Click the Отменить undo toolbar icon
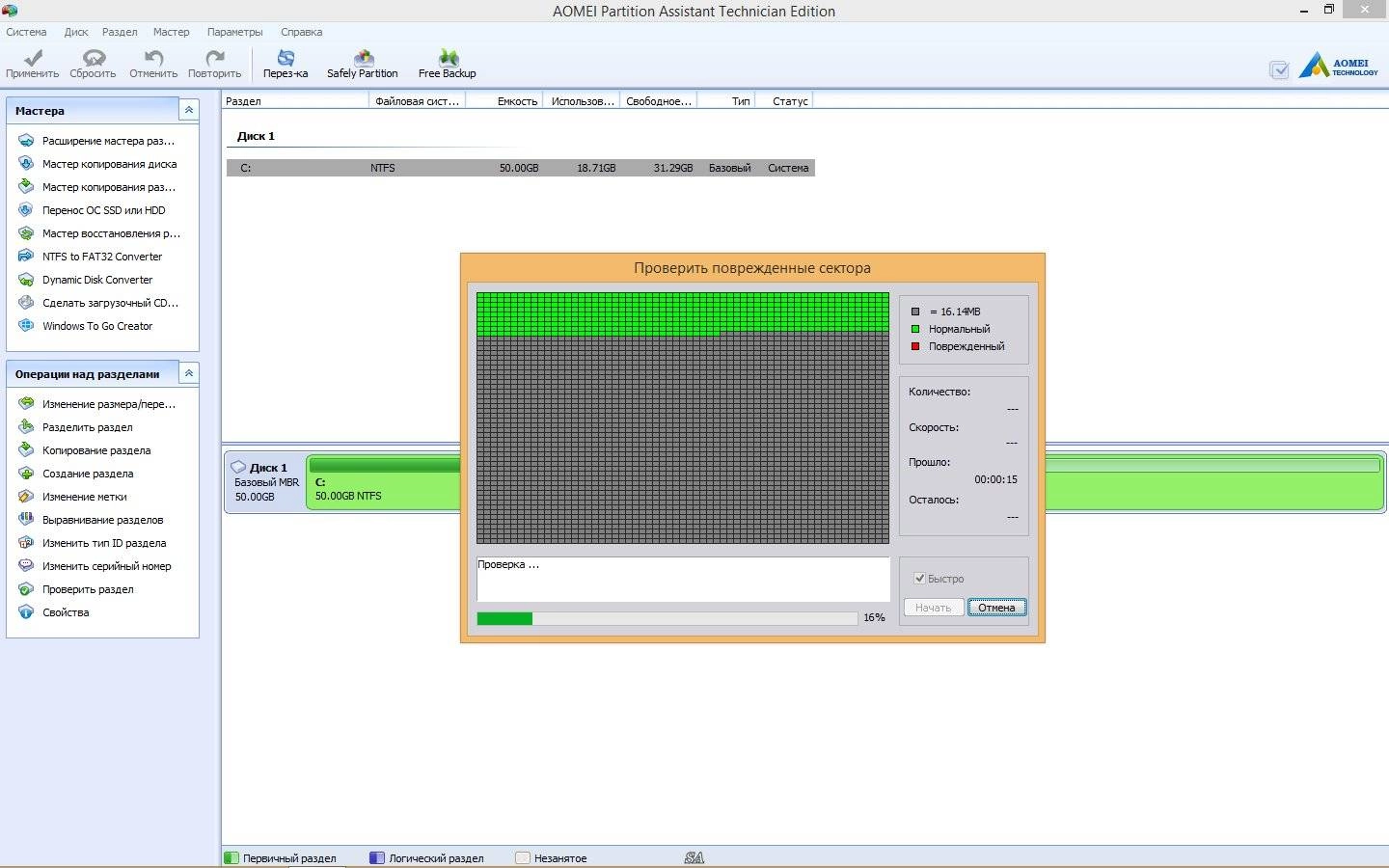The image size is (1389, 868). [153, 64]
